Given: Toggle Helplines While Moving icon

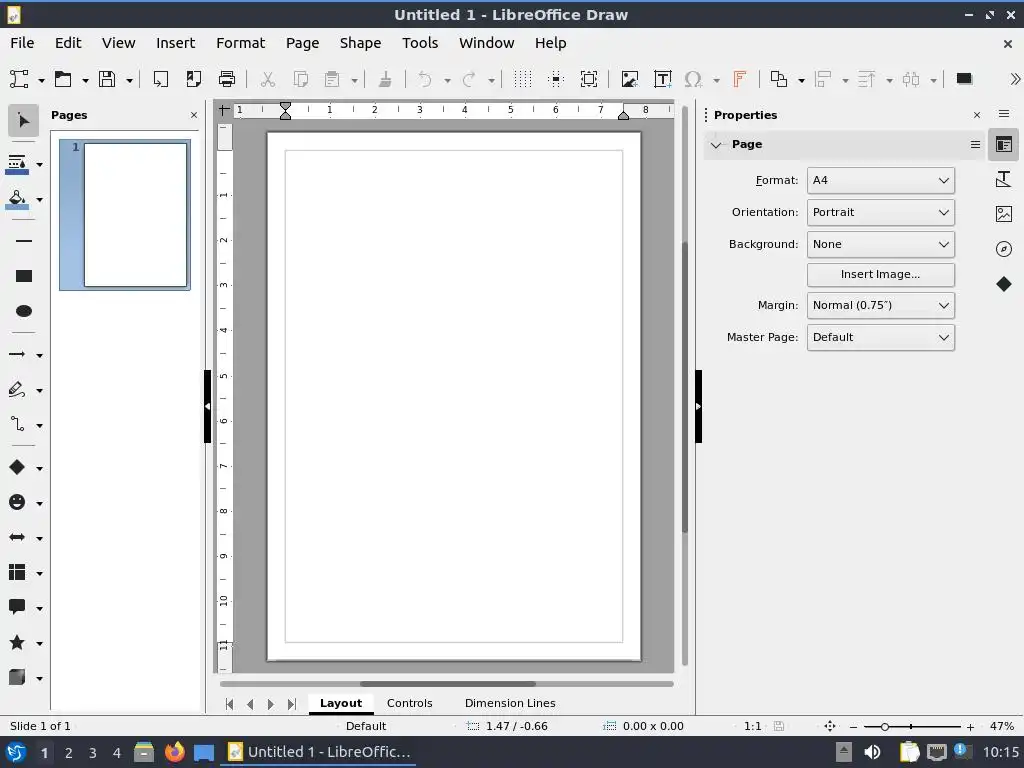Looking at the screenshot, I should point(556,79).
